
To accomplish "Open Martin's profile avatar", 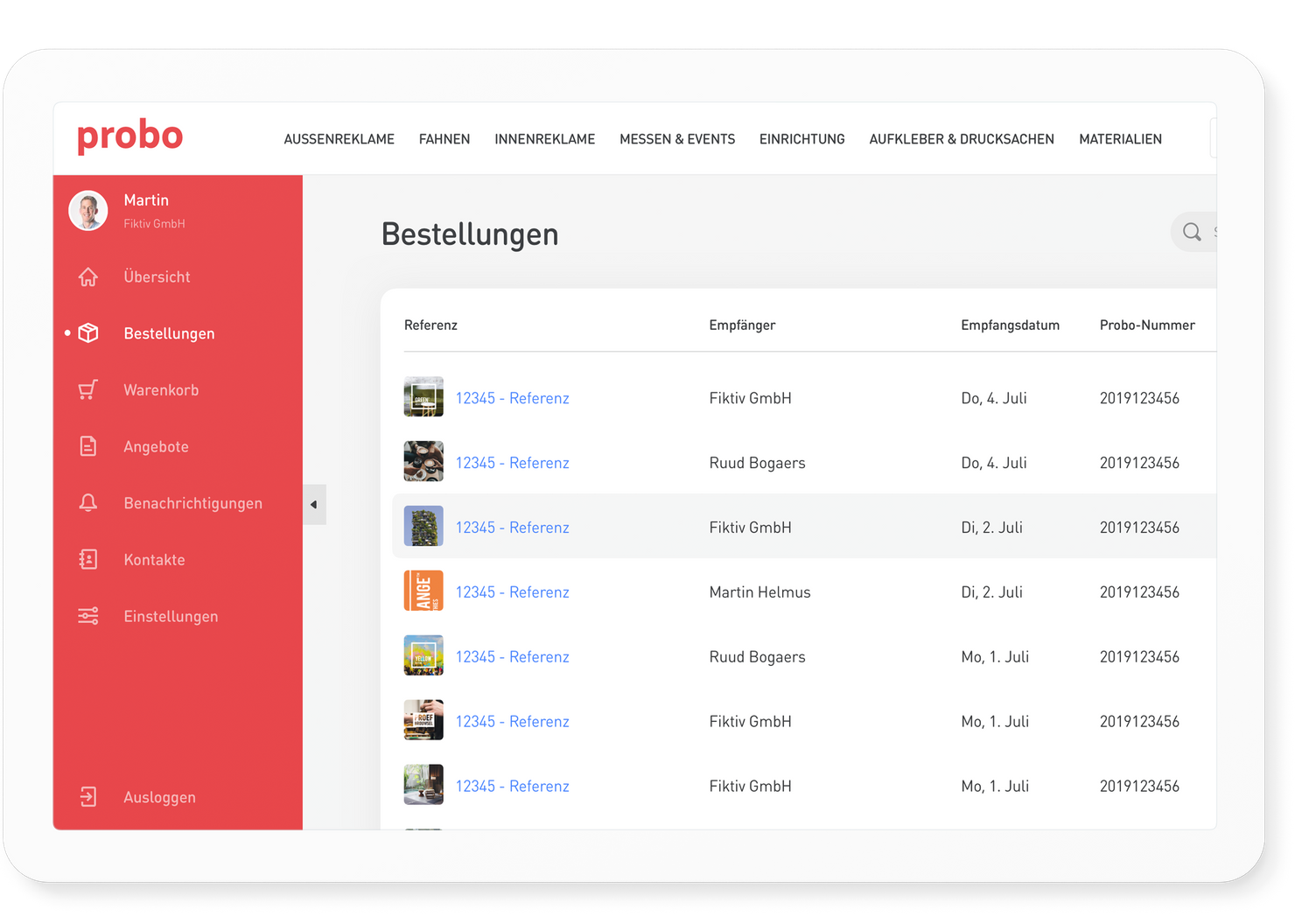I will (88, 210).
